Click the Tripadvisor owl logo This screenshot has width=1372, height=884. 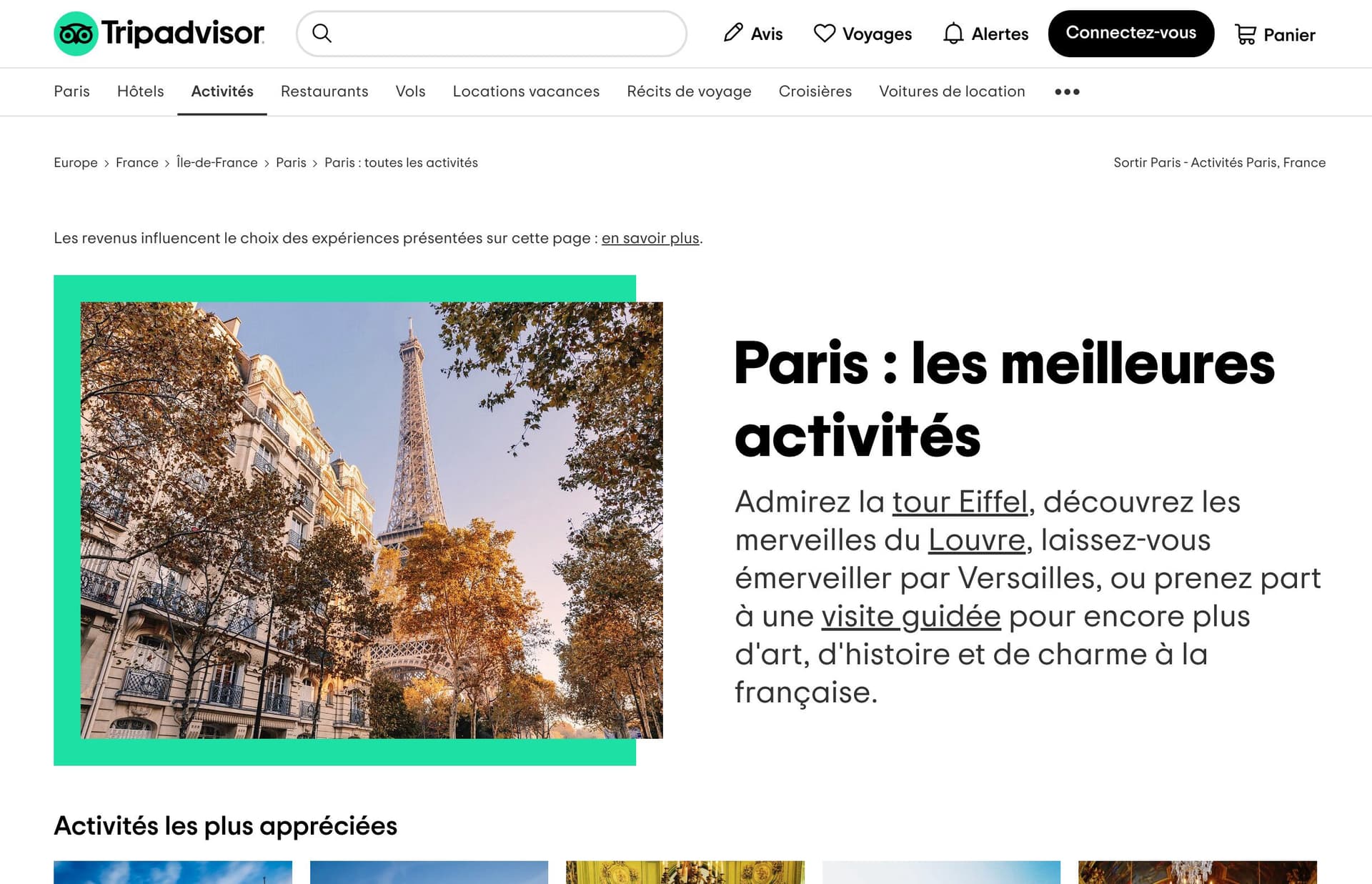tap(76, 33)
